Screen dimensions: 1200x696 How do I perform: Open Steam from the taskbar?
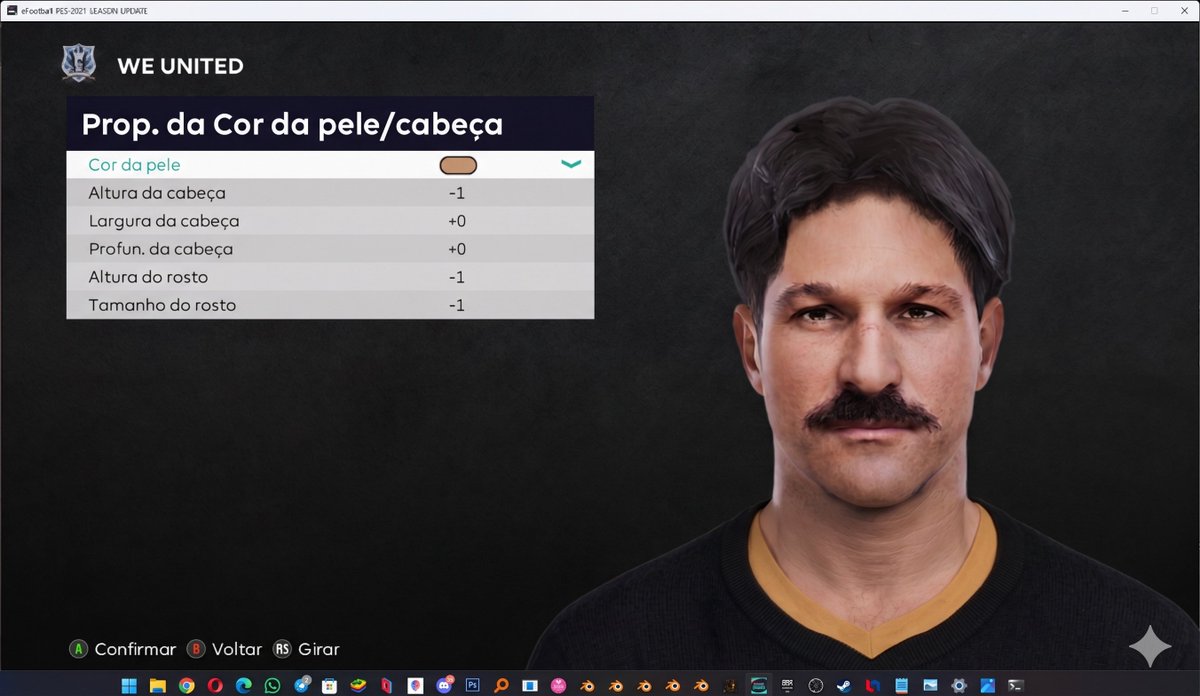pos(844,685)
